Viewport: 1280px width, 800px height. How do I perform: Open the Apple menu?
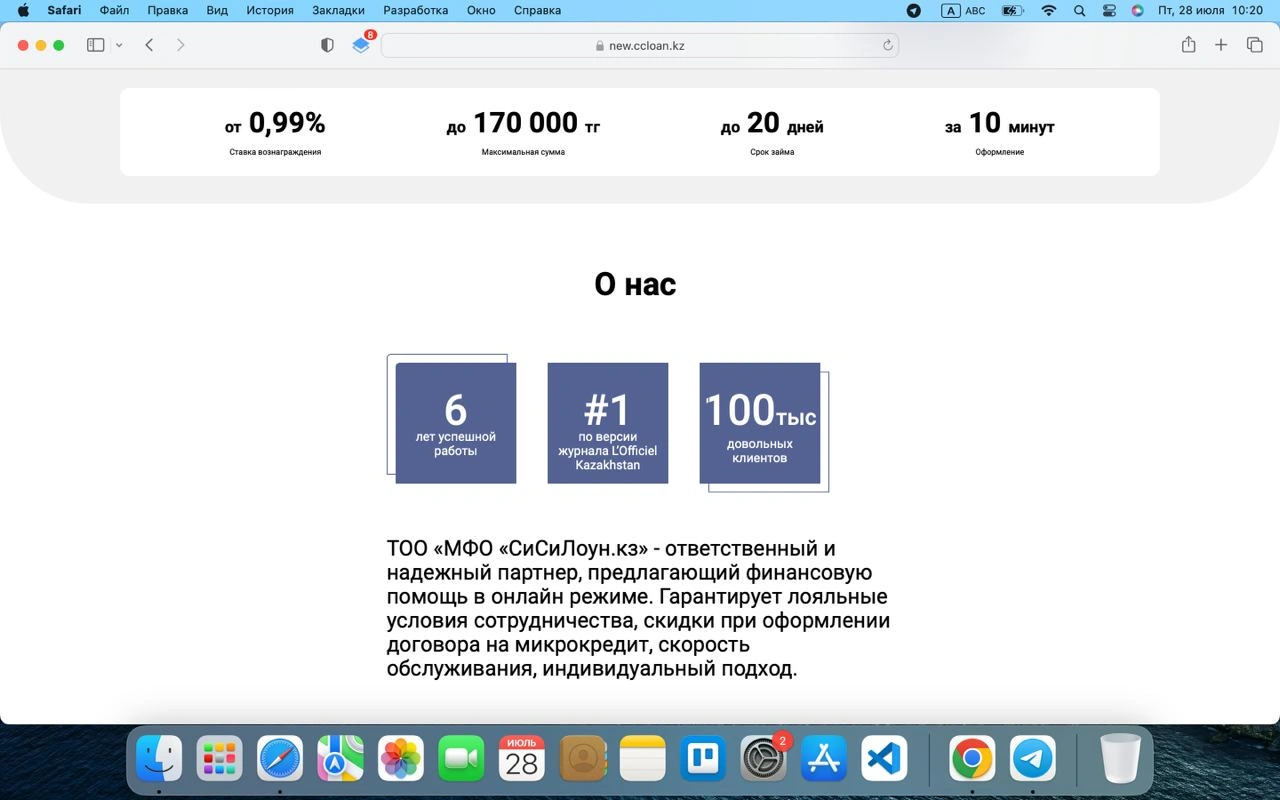coord(23,10)
